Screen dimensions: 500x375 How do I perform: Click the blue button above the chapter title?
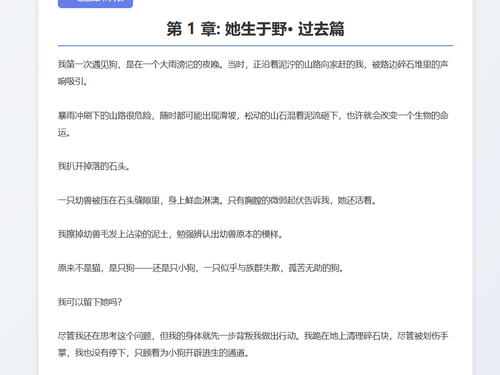tap(95, 3)
